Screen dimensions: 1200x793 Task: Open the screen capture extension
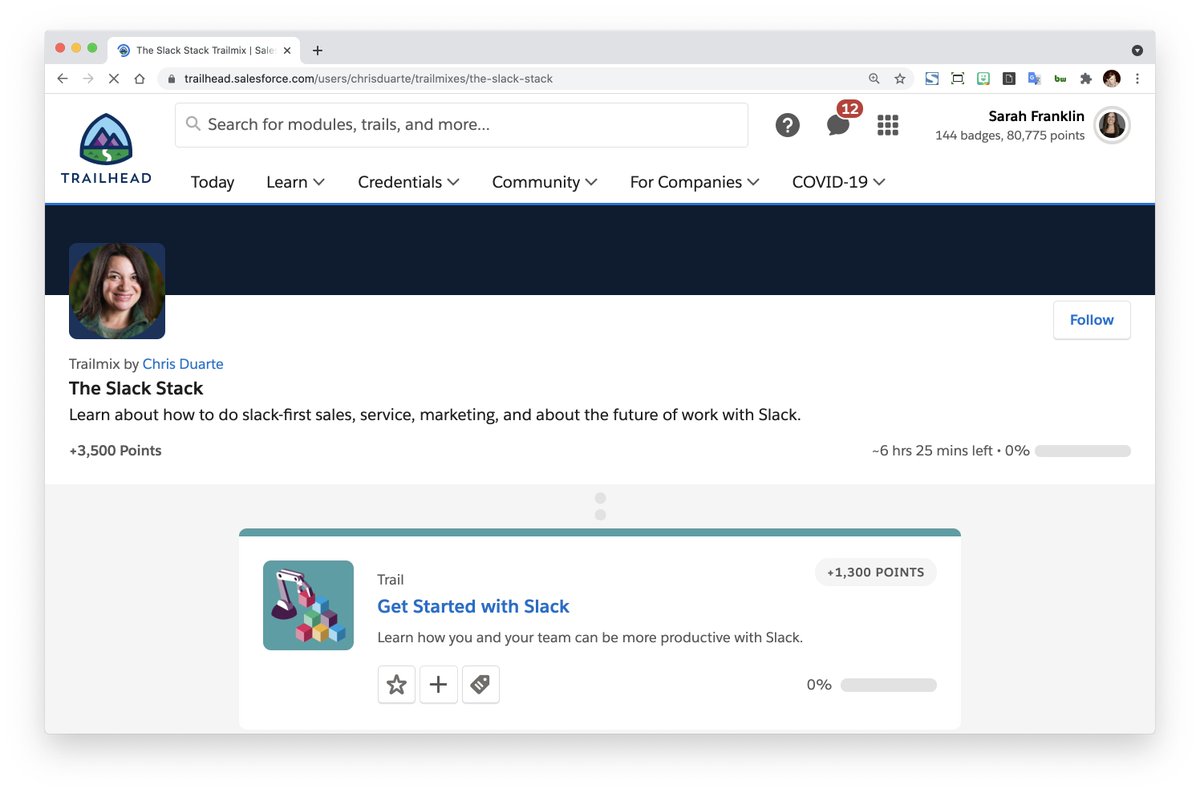[x=958, y=78]
